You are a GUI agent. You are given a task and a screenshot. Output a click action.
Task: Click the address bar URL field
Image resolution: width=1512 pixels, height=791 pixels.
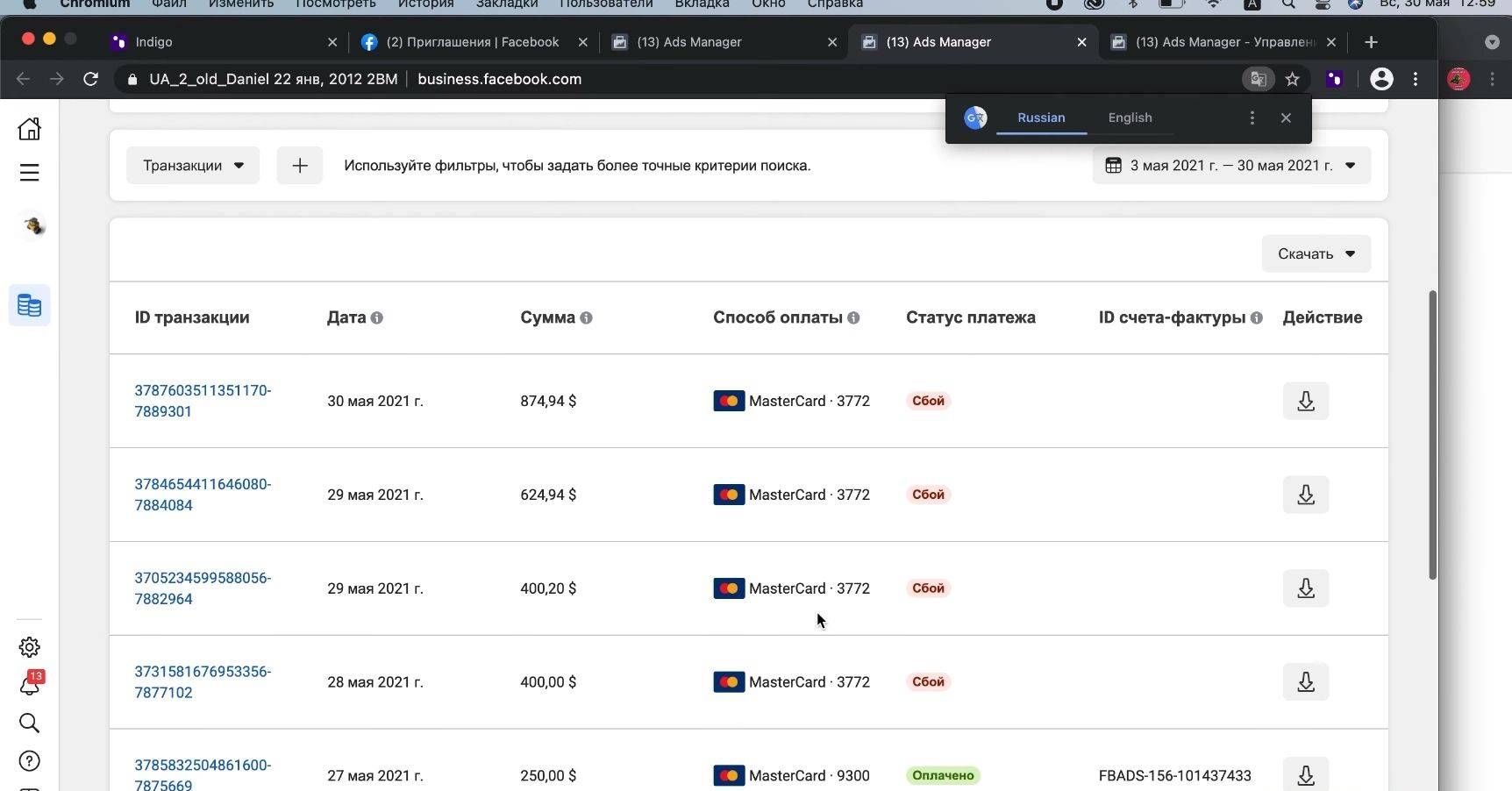pyautogui.click(x=675, y=79)
